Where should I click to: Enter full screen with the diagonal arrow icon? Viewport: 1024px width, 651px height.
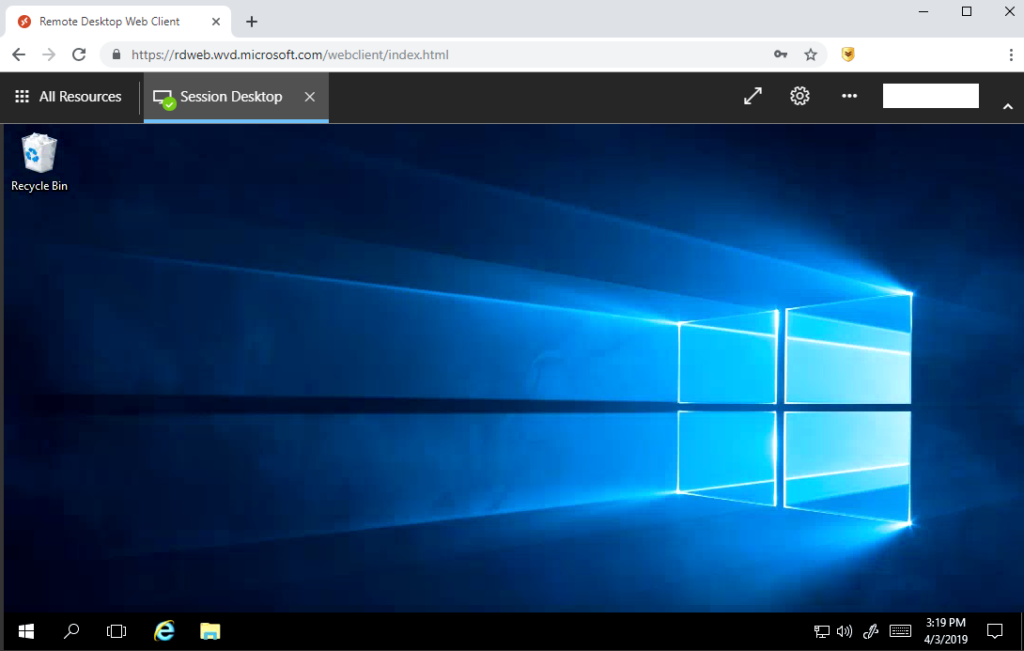(x=753, y=96)
